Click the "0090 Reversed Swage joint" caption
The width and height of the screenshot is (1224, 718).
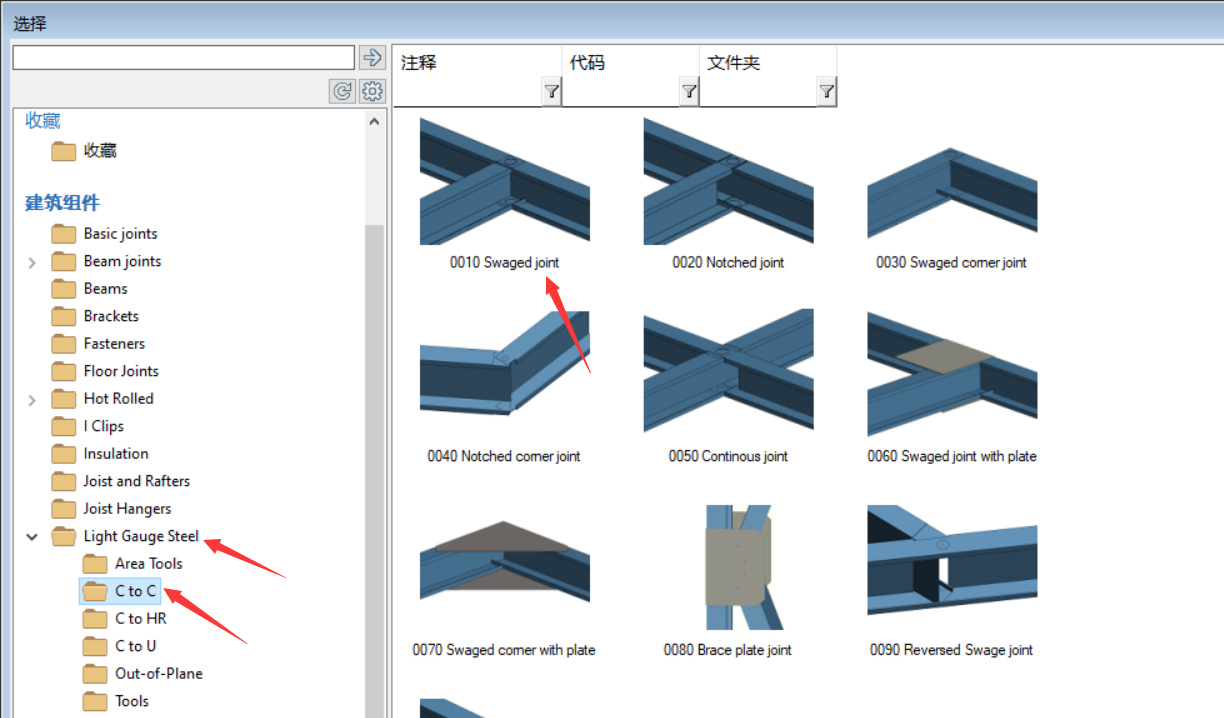(x=951, y=651)
